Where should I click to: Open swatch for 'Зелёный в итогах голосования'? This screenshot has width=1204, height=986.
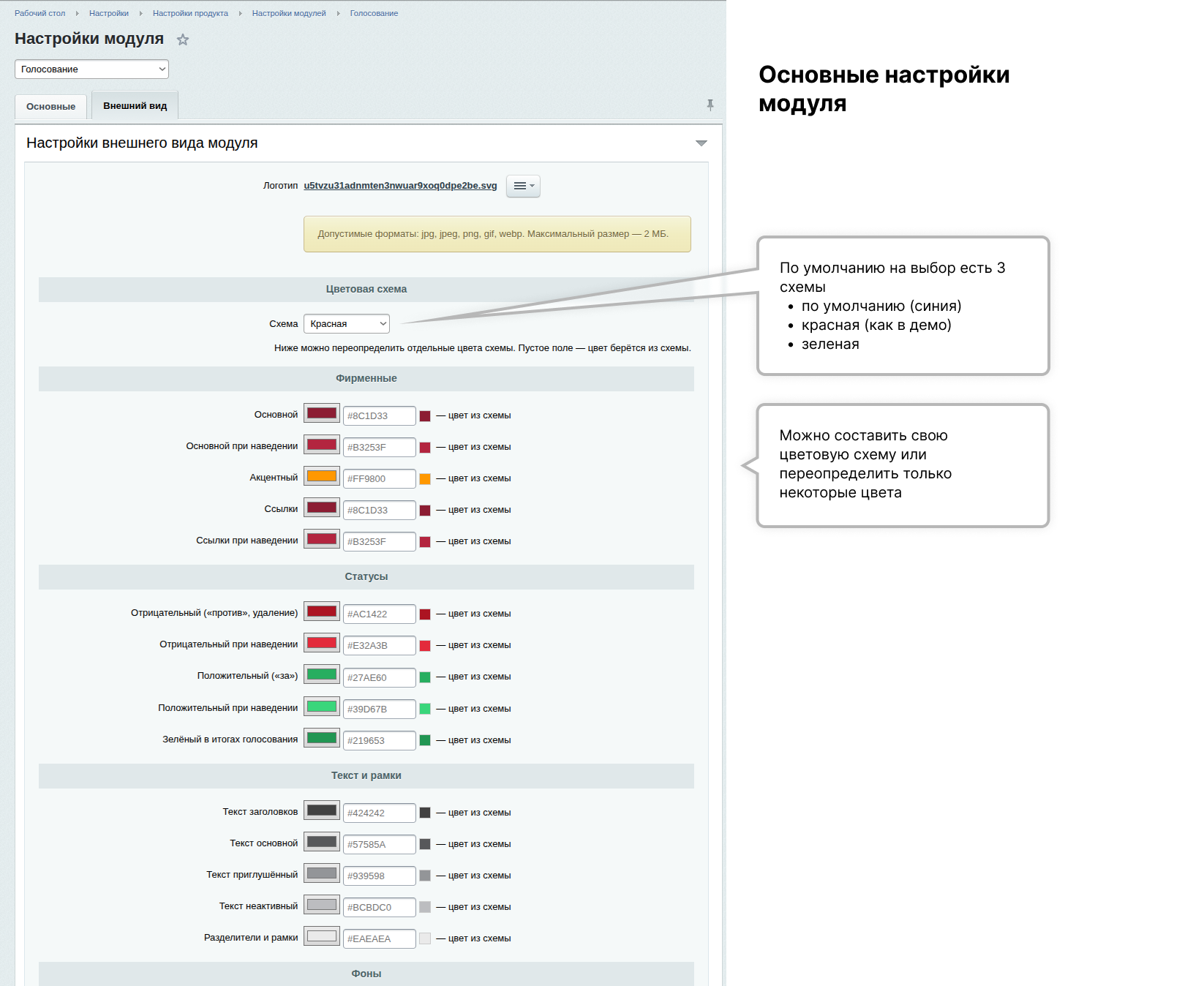[322, 738]
